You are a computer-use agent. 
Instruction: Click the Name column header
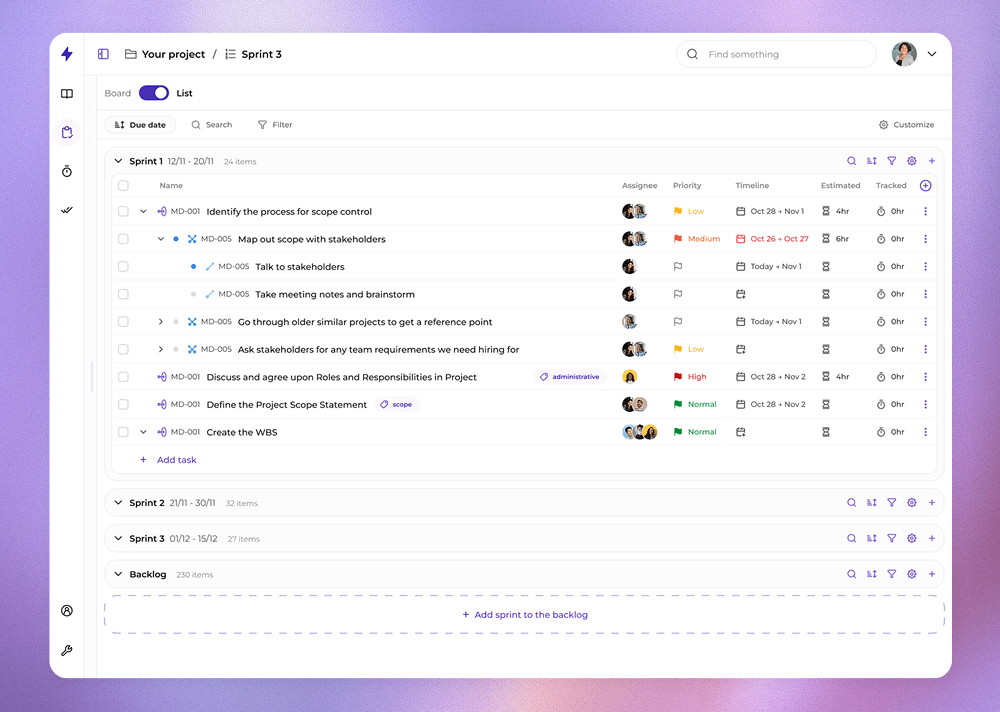click(171, 186)
